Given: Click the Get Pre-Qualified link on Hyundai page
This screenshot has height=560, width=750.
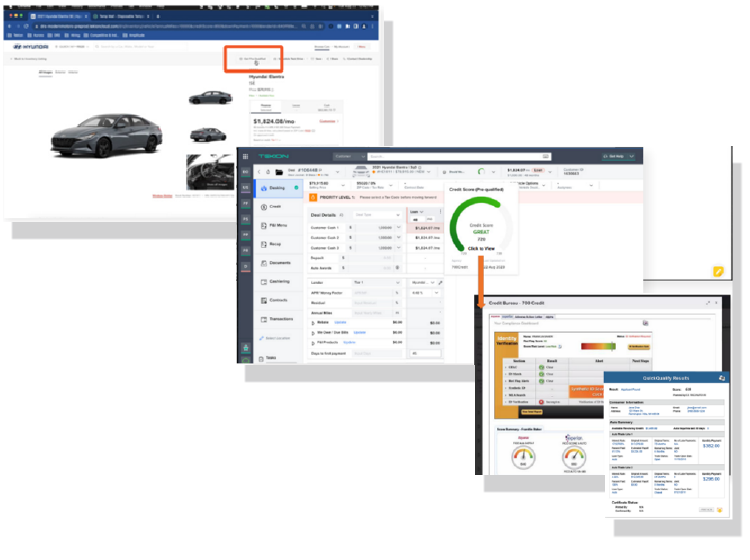Looking at the screenshot, I should coord(253,59).
